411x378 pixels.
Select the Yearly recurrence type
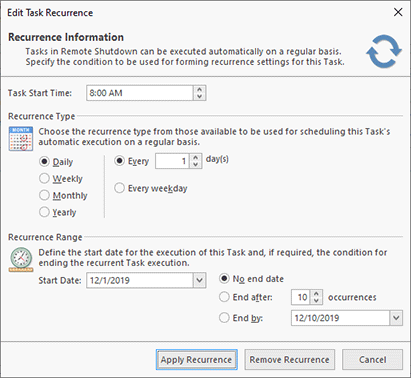click(x=58, y=212)
